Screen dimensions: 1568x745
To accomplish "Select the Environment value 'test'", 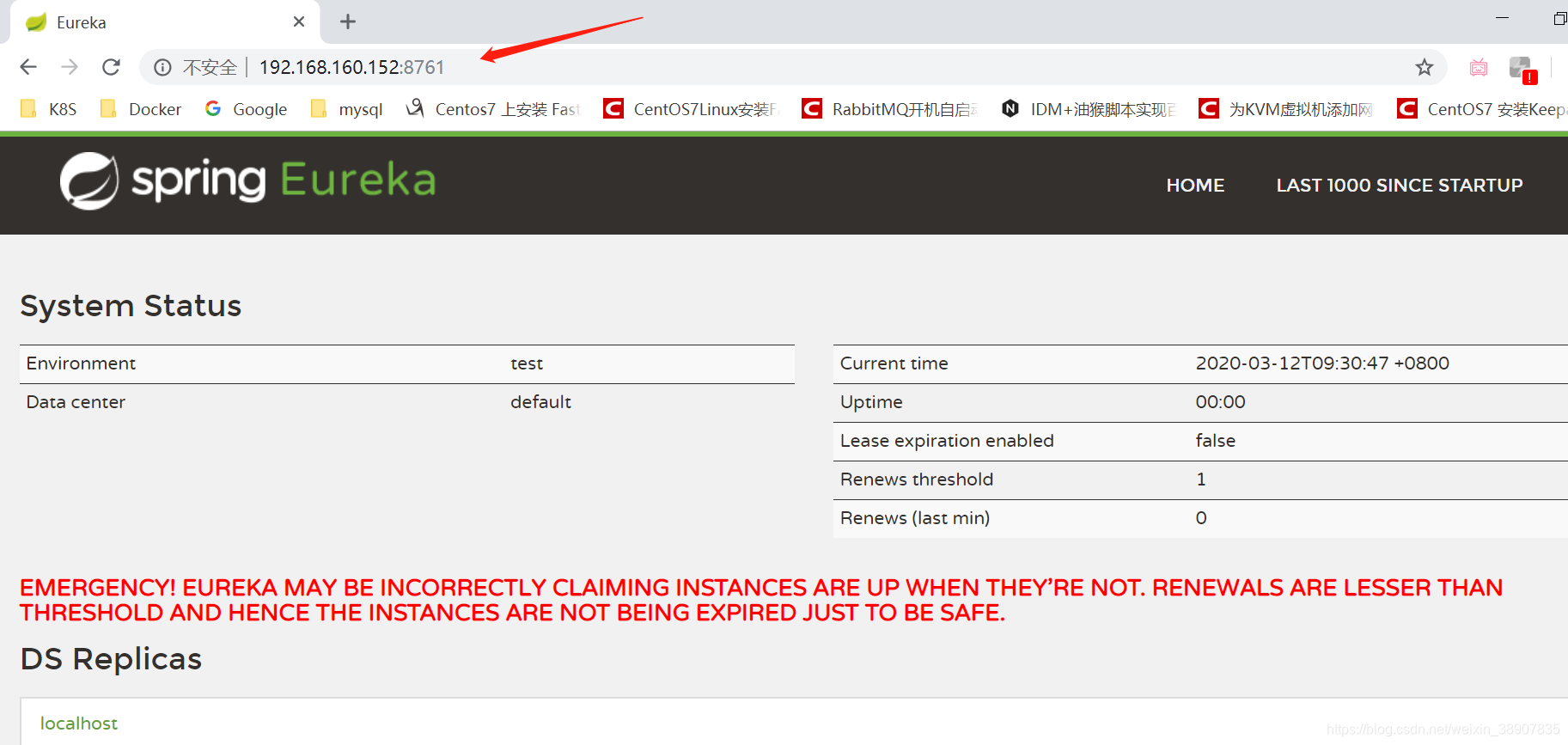I will click(x=527, y=363).
